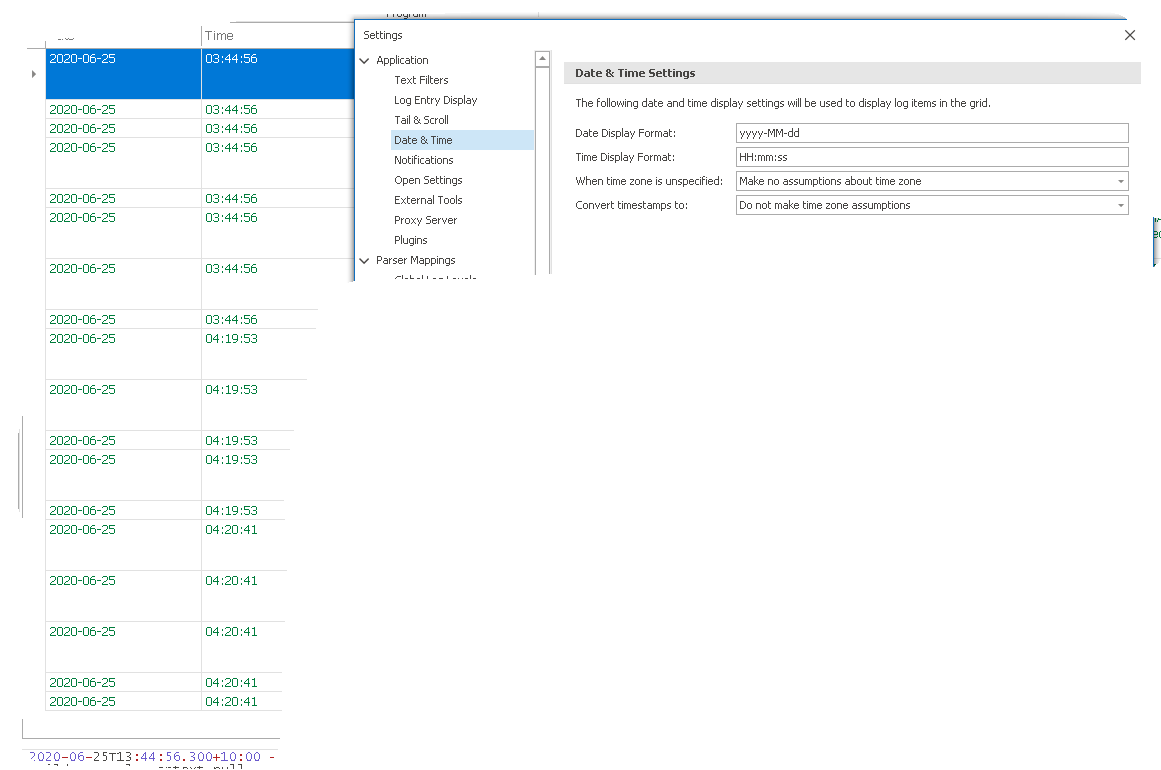Viewport: 1161px width, 770px height.
Task: Select Open Settings tree item
Action: 428,180
